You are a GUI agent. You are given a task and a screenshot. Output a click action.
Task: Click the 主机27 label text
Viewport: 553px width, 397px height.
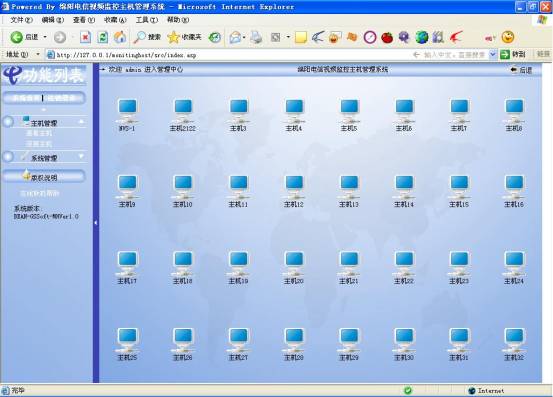click(x=238, y=358)
